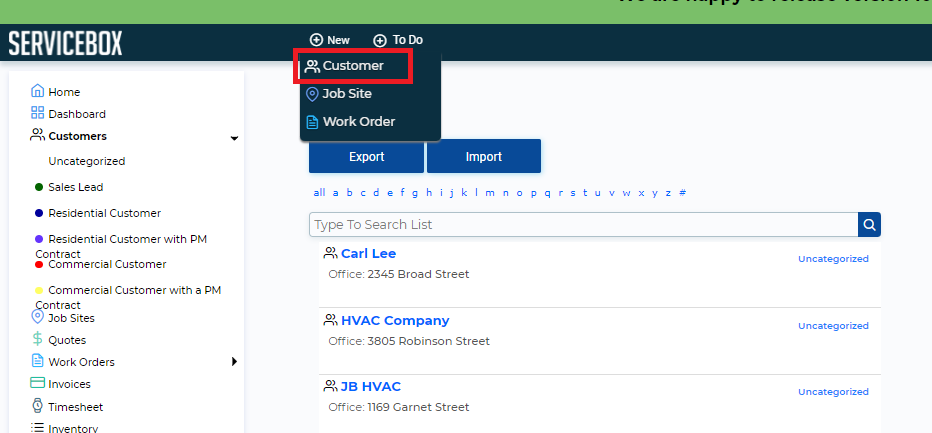Click the magnifier search button
932x433 pixels.
click(x=870, y=225)
